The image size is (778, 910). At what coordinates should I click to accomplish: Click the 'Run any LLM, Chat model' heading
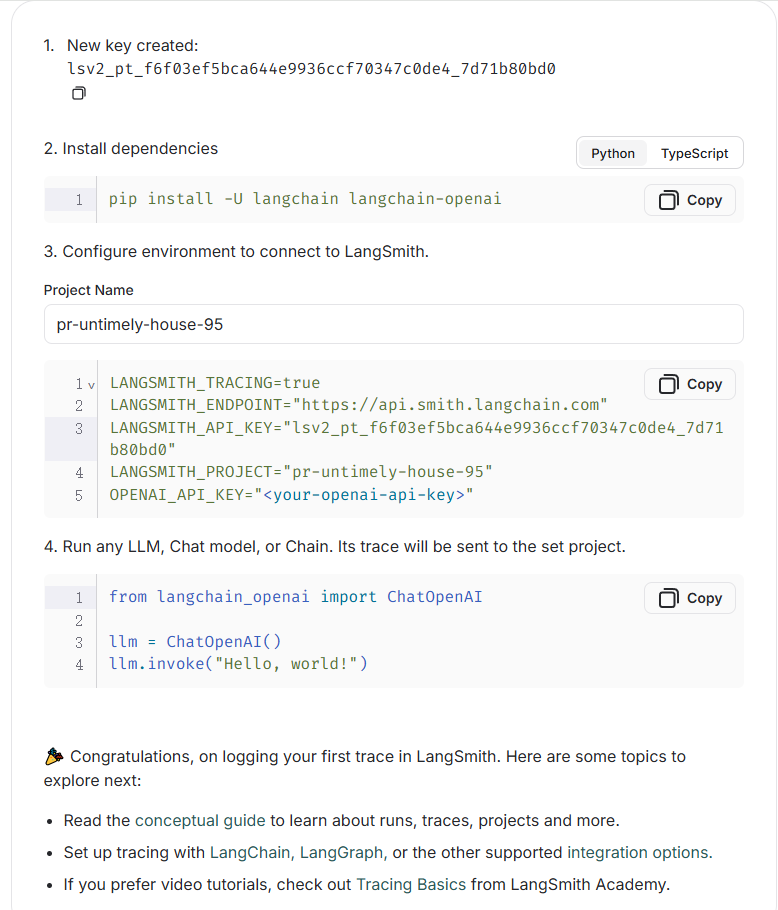click(x=335, y=547)
